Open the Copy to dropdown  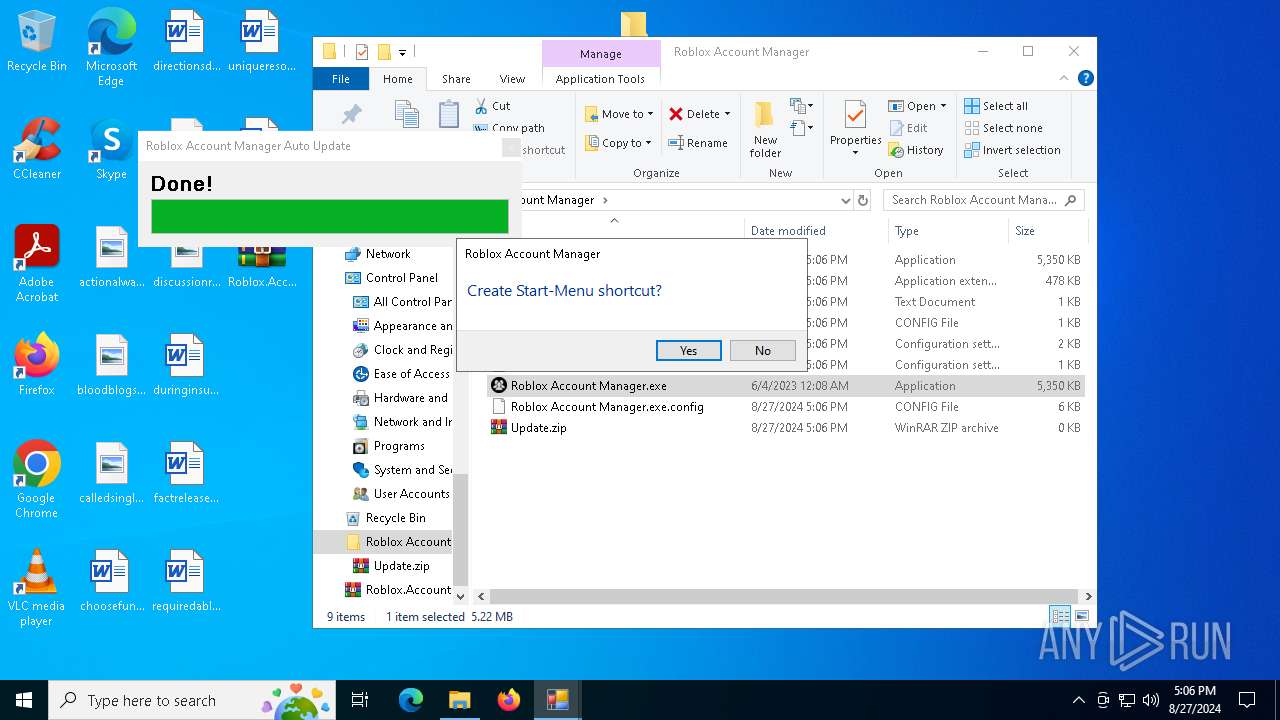(618, 143)
